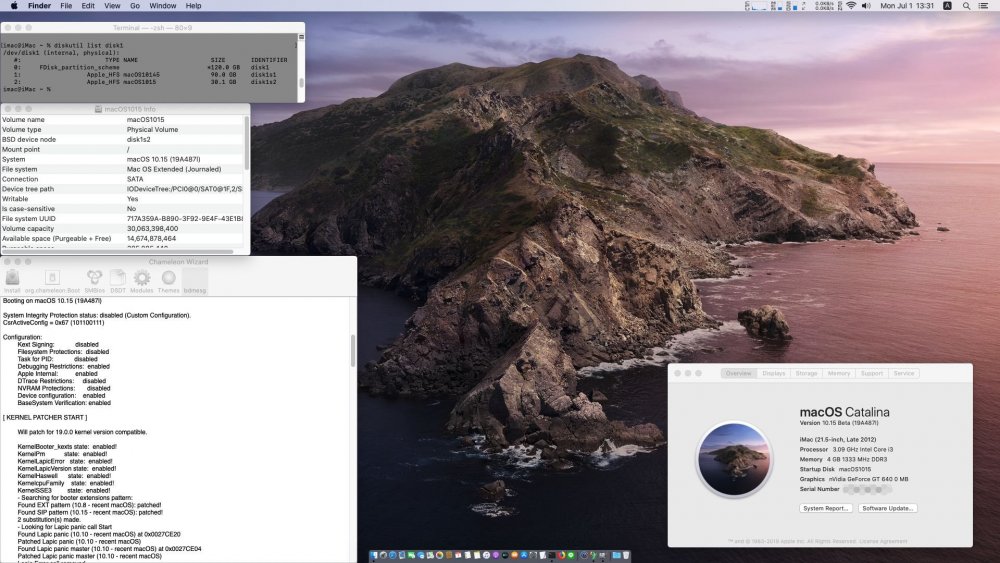Select the bdmesg toolbar item

point(195,281)
